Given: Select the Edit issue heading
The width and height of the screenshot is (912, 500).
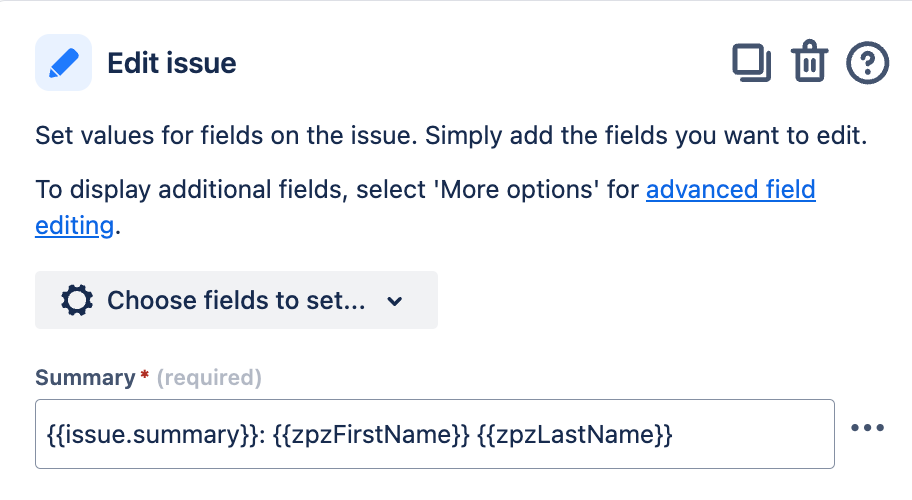Looking at the screenshot, I should [x=172, y=63].
